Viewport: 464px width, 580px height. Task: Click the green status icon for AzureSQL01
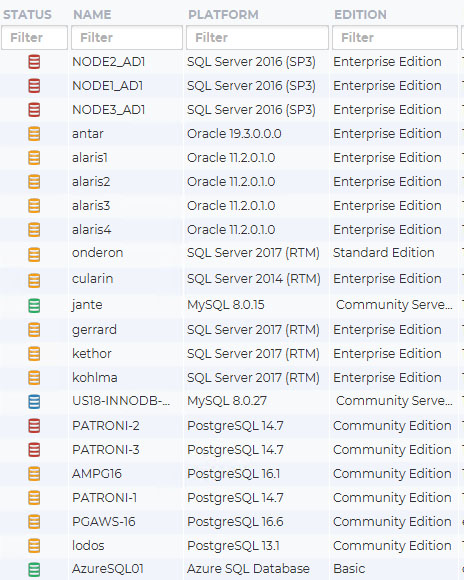coord(34,570)
